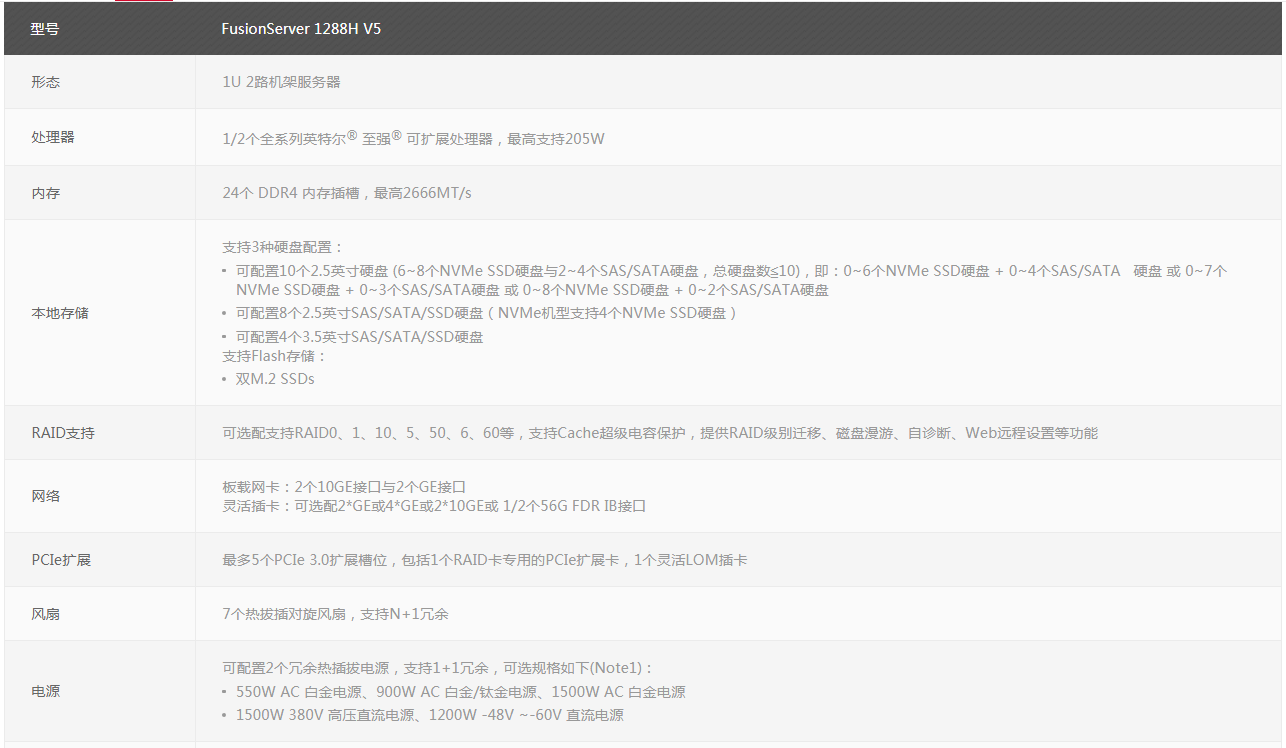
Task: Click the 电源 row label
Action: [x=45, y=691]
